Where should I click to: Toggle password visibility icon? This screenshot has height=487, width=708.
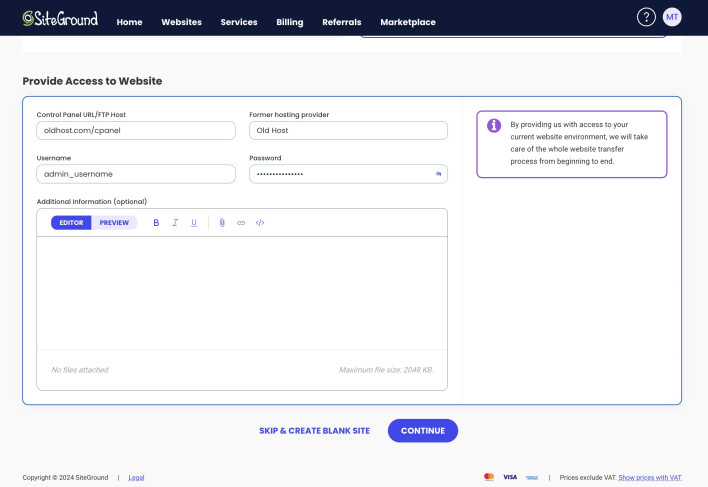[438, 174]
